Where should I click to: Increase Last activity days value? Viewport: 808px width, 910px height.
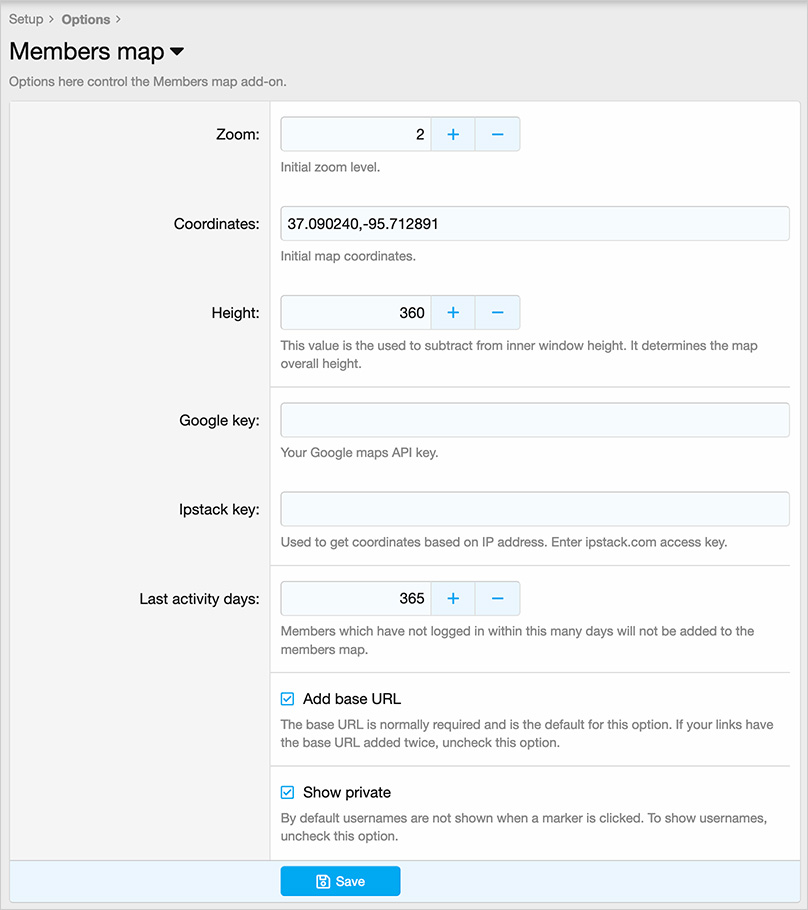click(x=453, y=599)
